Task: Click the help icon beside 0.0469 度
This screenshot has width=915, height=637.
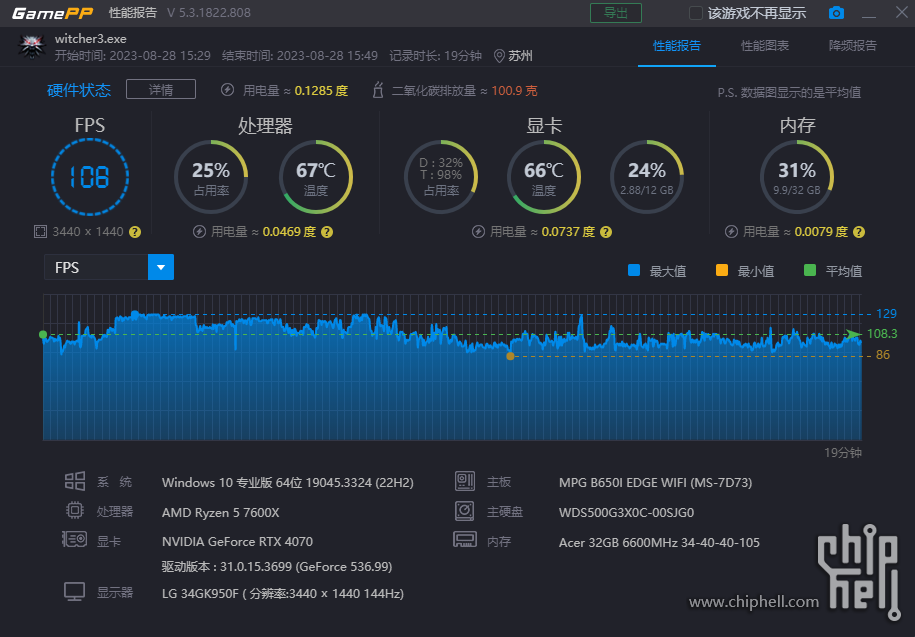Action: point(327,232)
